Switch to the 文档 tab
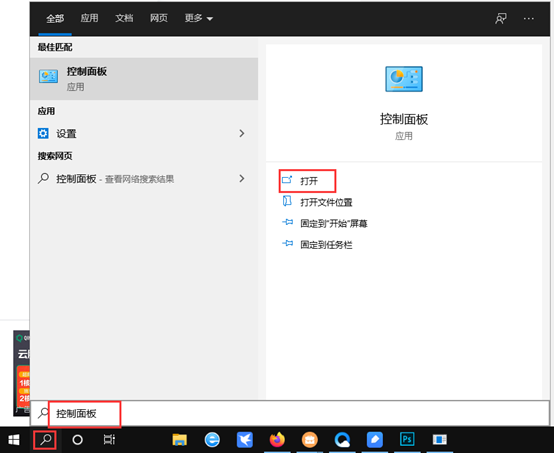The image size is (554, 453). point(124,18)
